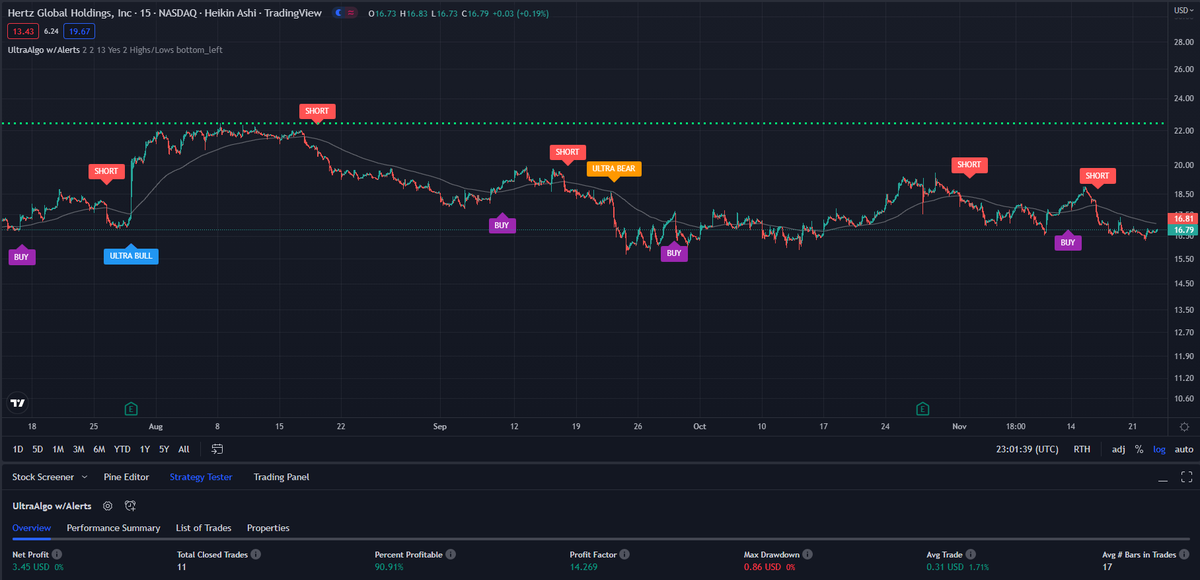This screenshot has width=1200, height=580.
Task: Set range to All
Action: pyautogui.click(x=184, y=450)
